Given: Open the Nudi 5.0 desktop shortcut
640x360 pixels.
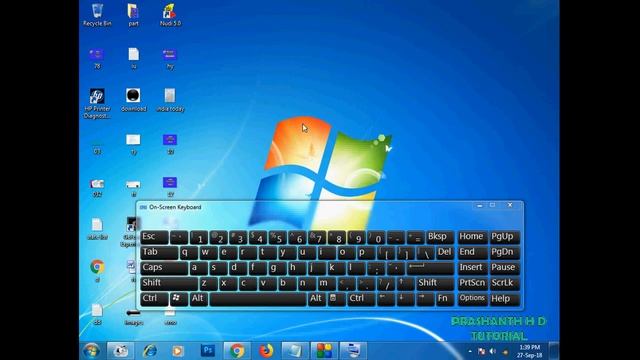Looking at the screenshot, I should 170,15.
